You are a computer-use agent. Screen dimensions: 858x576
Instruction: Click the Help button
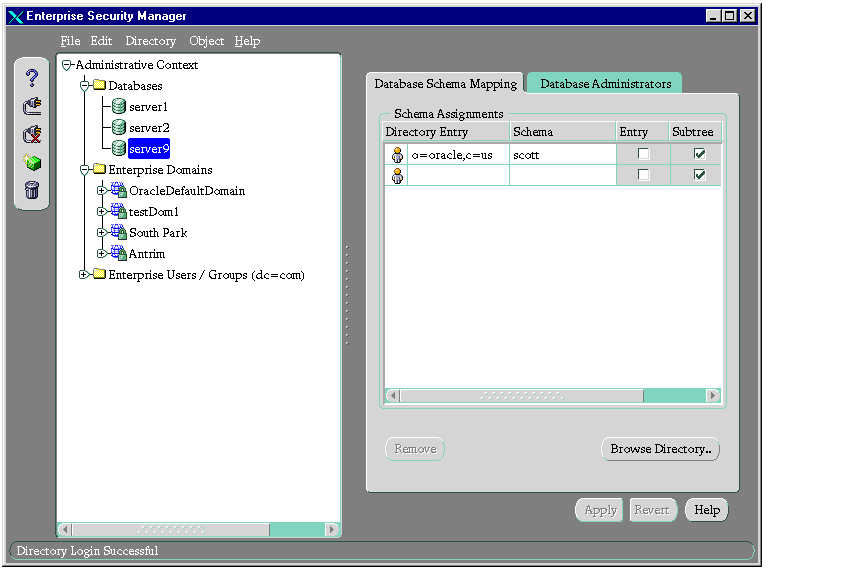[707, 510]
